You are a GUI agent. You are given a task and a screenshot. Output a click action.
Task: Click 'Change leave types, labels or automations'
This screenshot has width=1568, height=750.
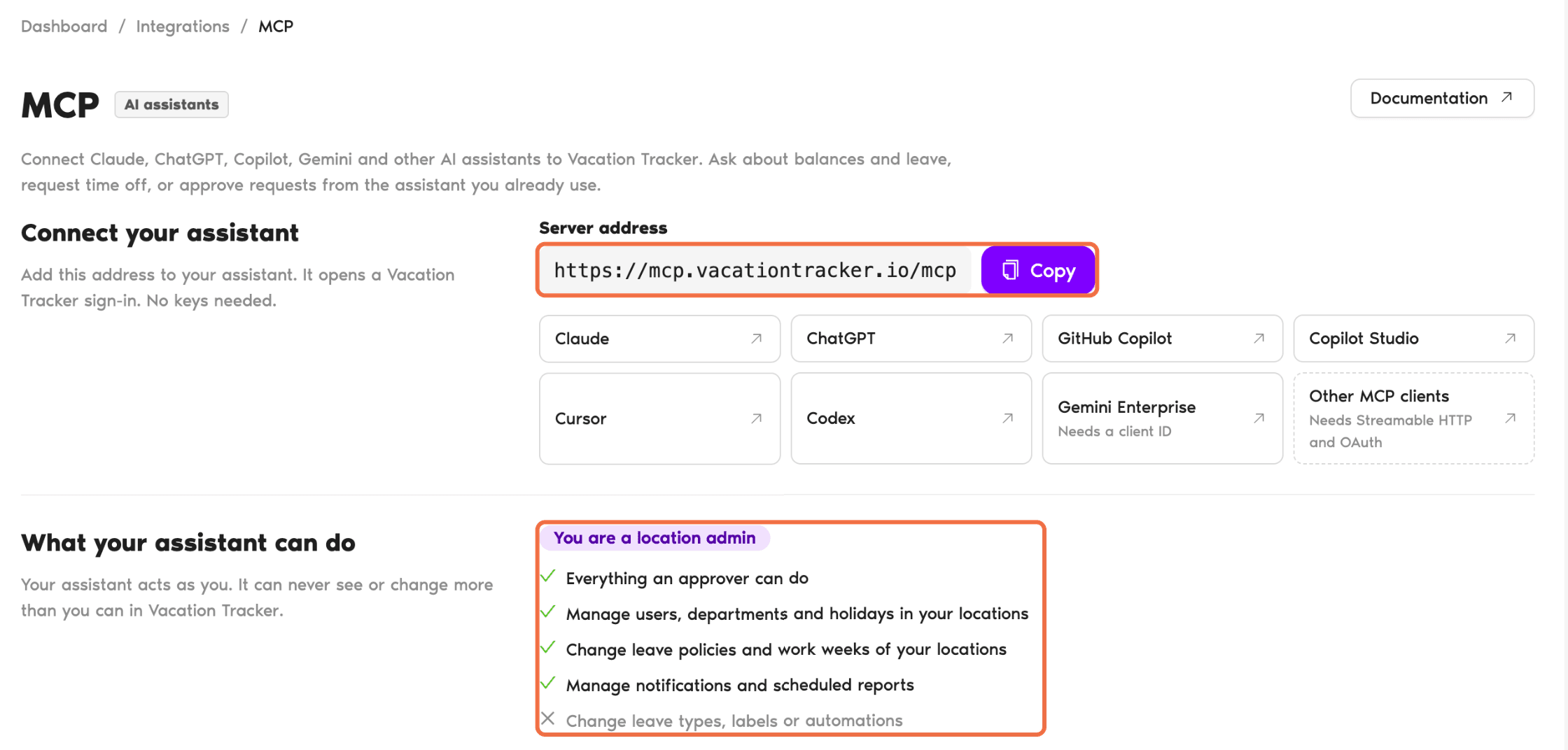click(734, 721)
